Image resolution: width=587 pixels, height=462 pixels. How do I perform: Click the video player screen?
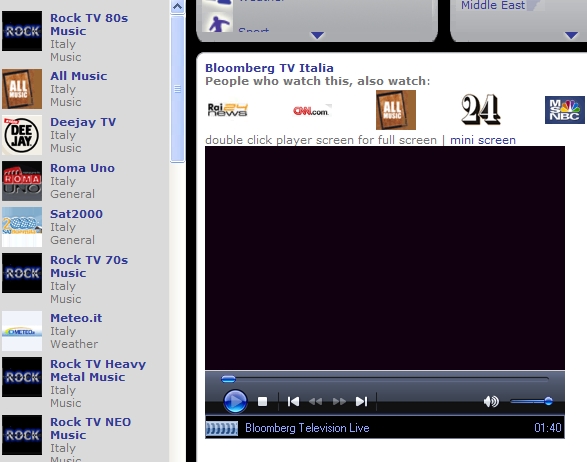(x=385, y=258)
